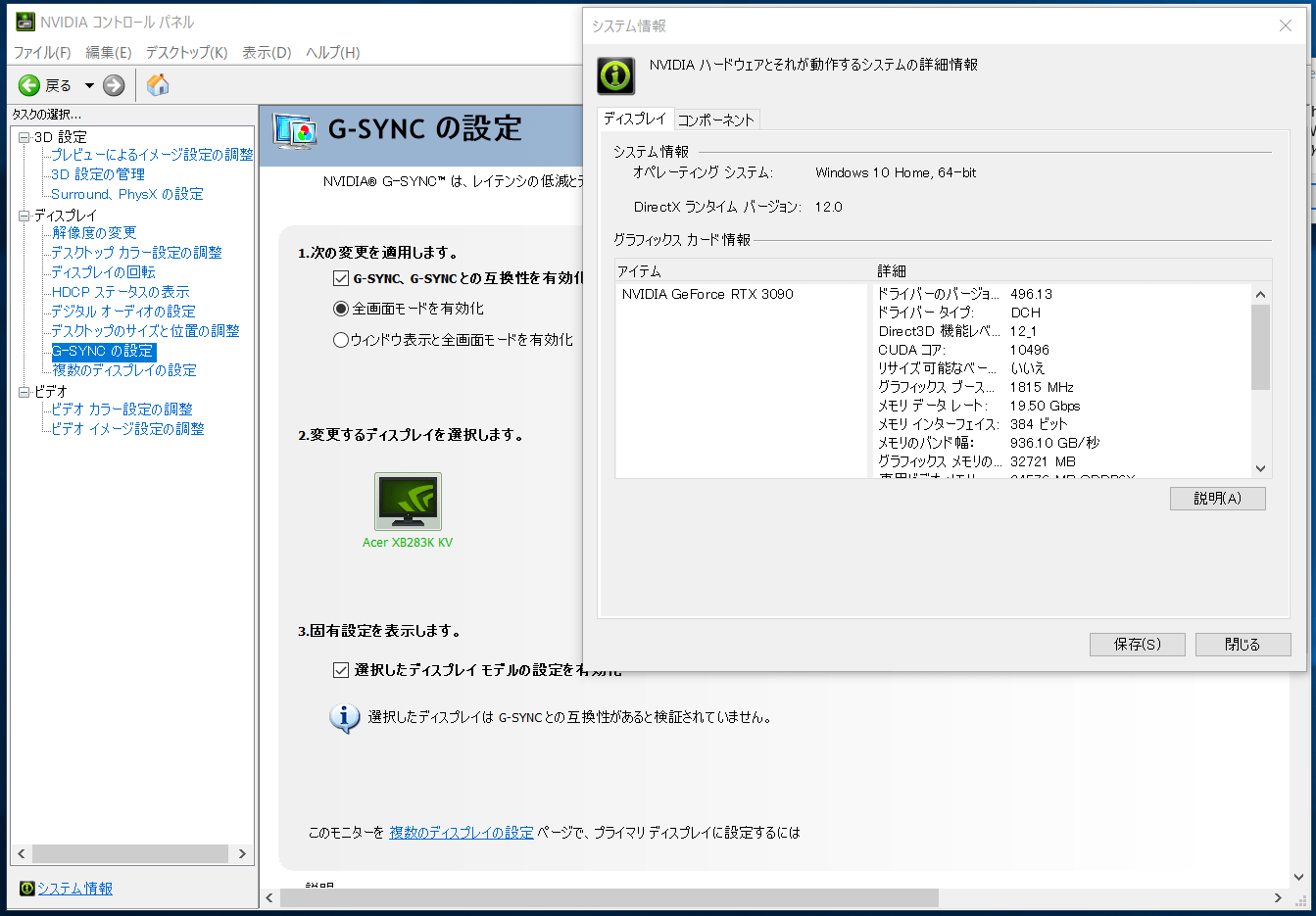Toggle 選択したディスプレイ モデルの設定 checkbox

click(x=341, y=670)
